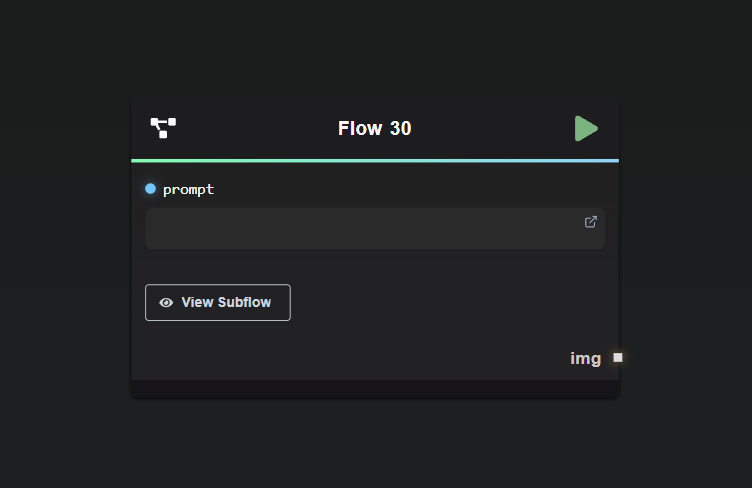
Task: Select the white img output connector square
Action: pos(618,357)
